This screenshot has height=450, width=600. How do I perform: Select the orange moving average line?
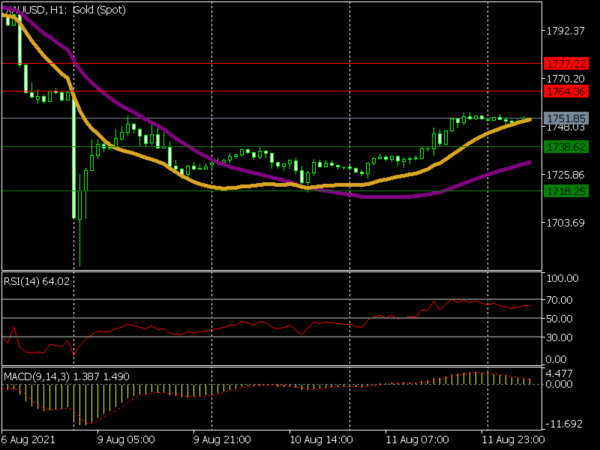click(250, 186)
